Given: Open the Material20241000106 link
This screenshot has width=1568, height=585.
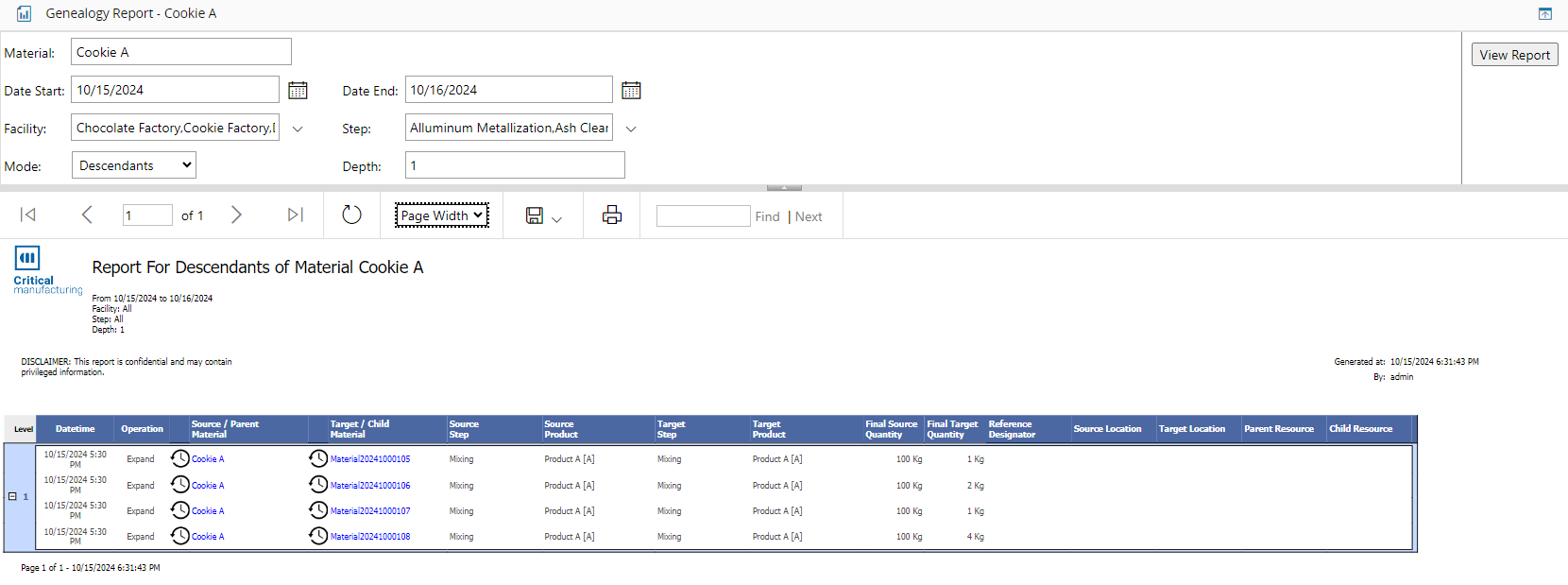Looking at the screenshot, I should pyautogui.click(x=370, y=486).
